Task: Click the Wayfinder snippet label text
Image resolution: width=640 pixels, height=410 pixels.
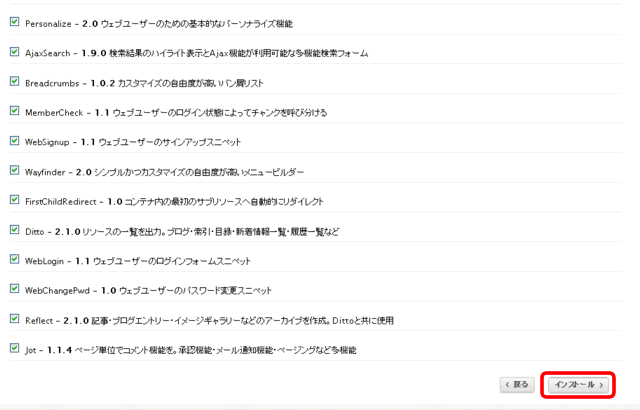Action: coord(164,172)
